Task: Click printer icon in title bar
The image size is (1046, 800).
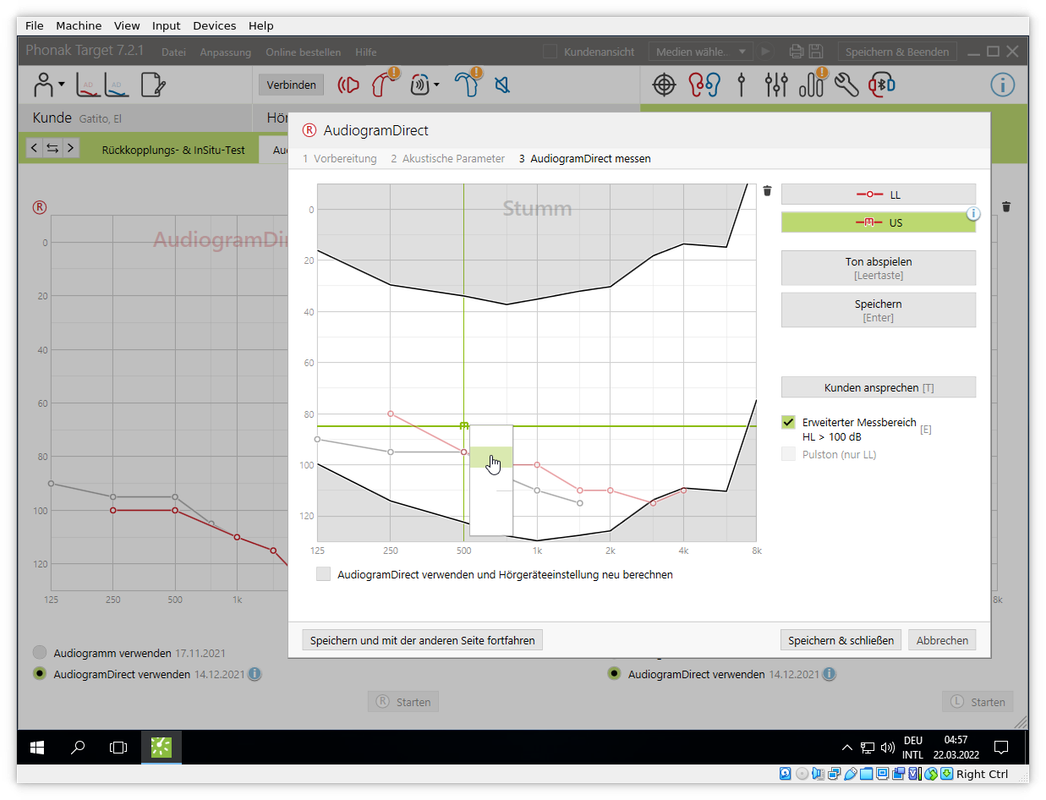Action: coord(796,51)
